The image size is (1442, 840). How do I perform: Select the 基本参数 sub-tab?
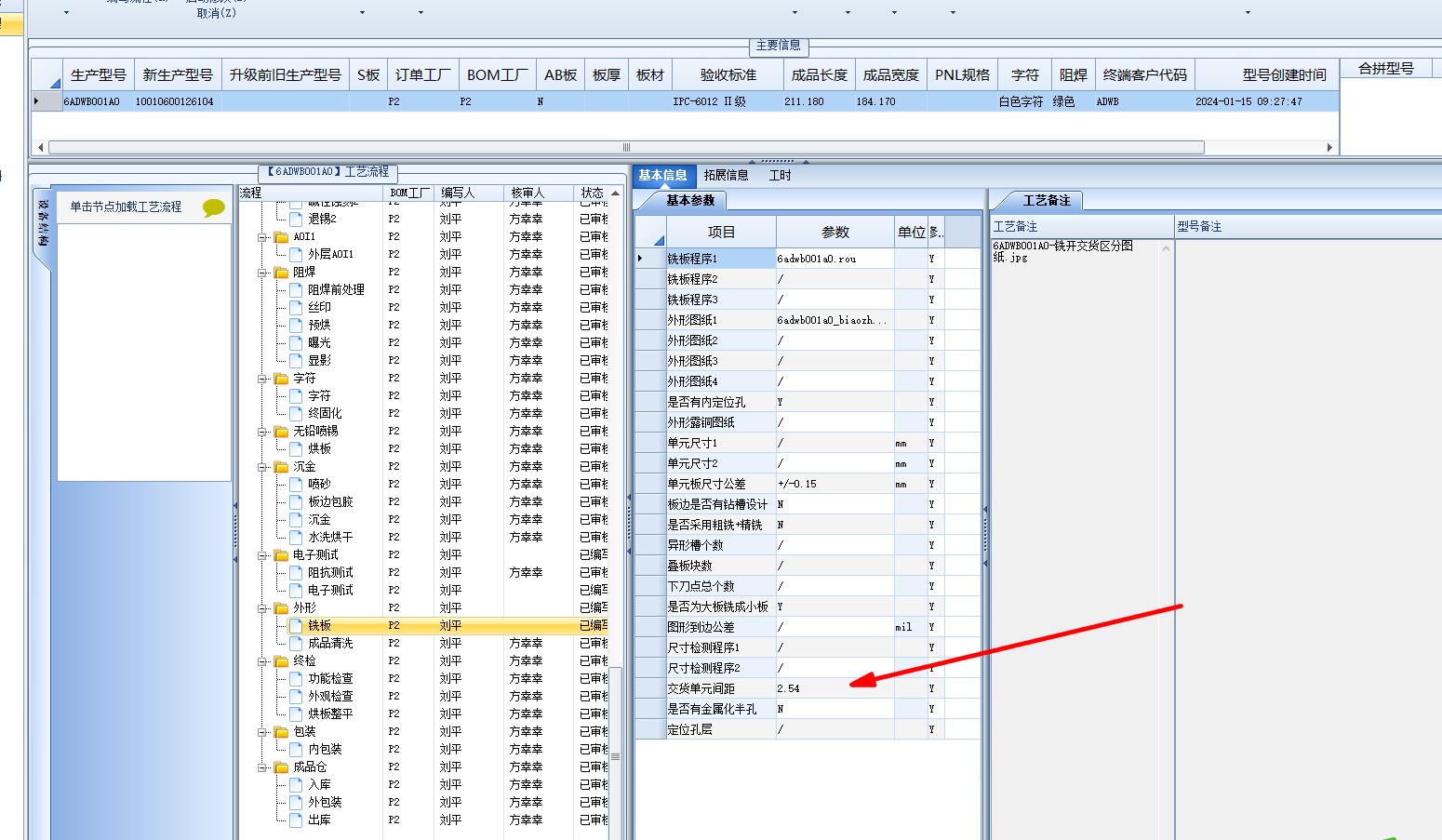click(x=689, y=200)
